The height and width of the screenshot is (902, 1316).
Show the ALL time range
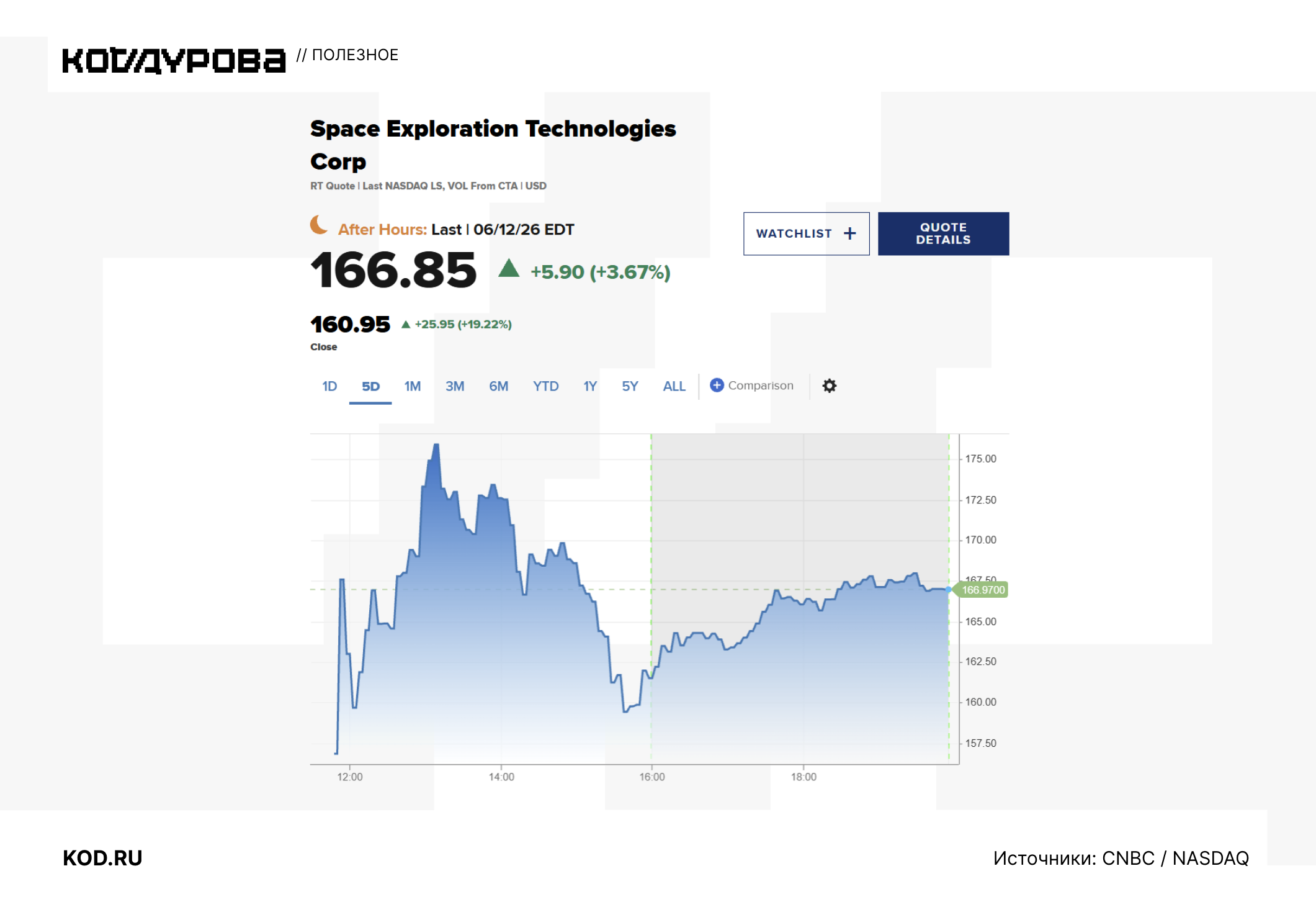point(674,386)
